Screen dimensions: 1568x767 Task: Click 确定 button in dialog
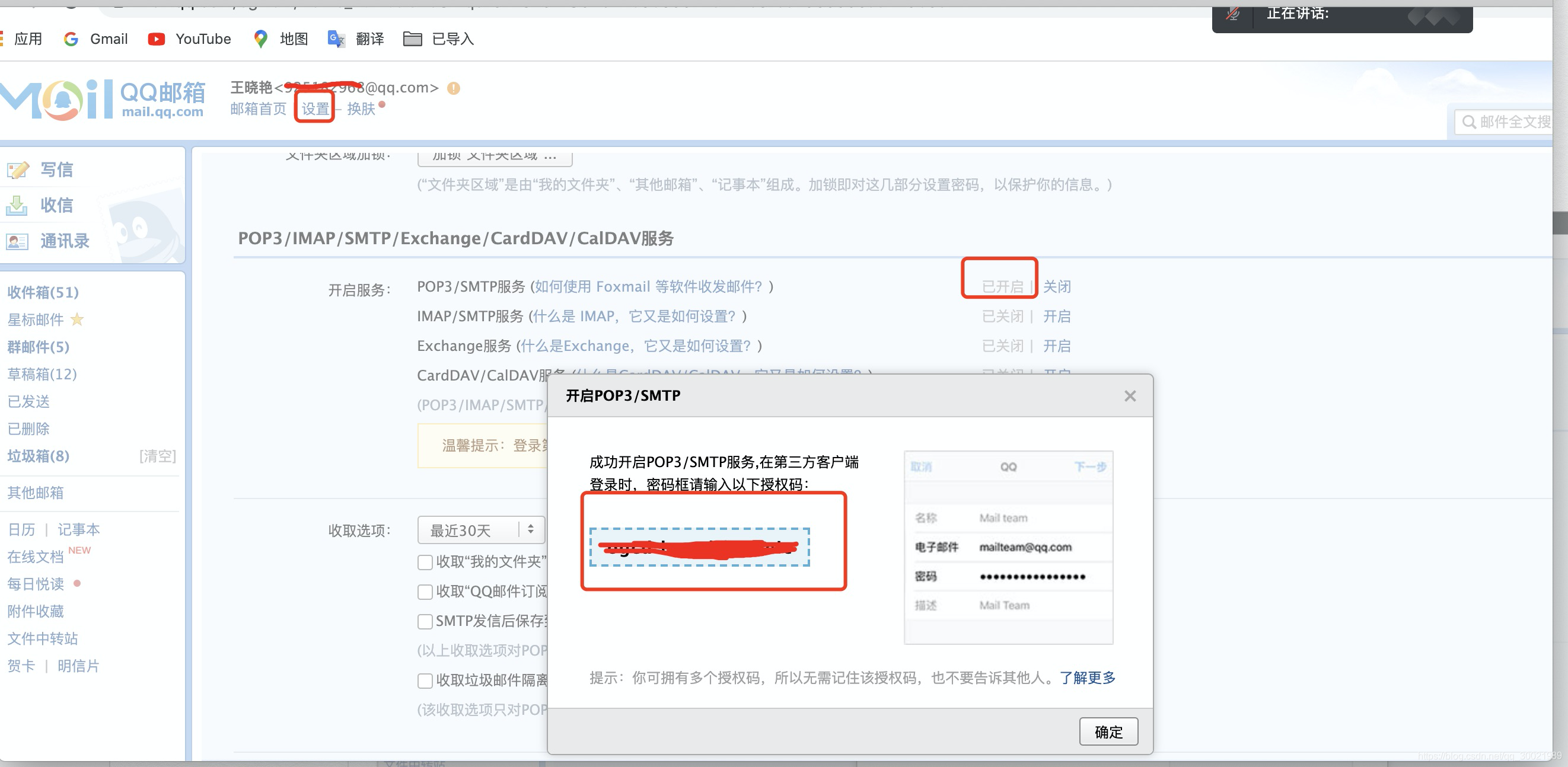[1108, 731]
